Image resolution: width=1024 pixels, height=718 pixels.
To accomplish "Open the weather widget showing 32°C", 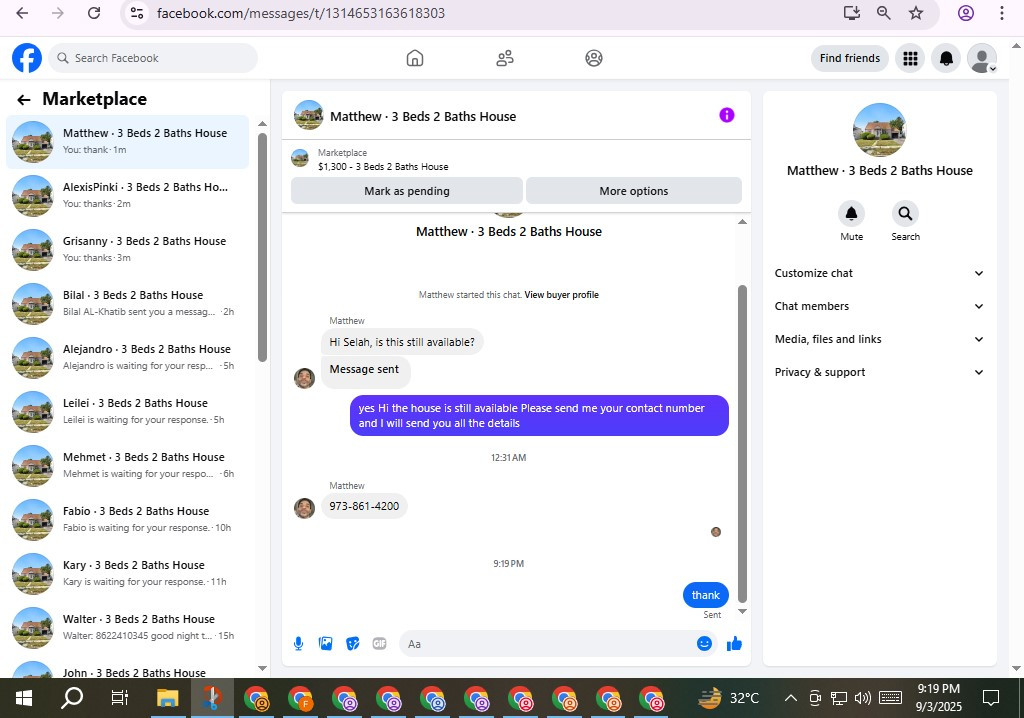I will [x=728, y=698].
